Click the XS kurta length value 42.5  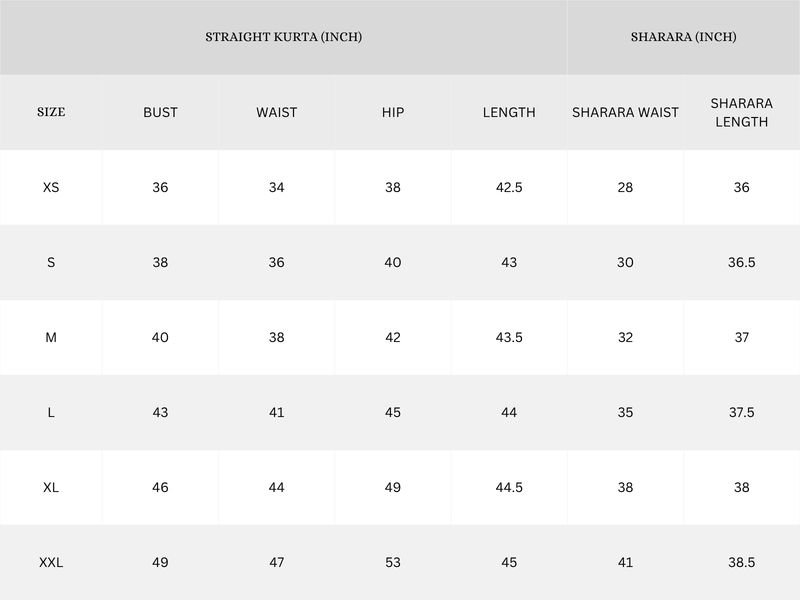[x=509, y=187]
